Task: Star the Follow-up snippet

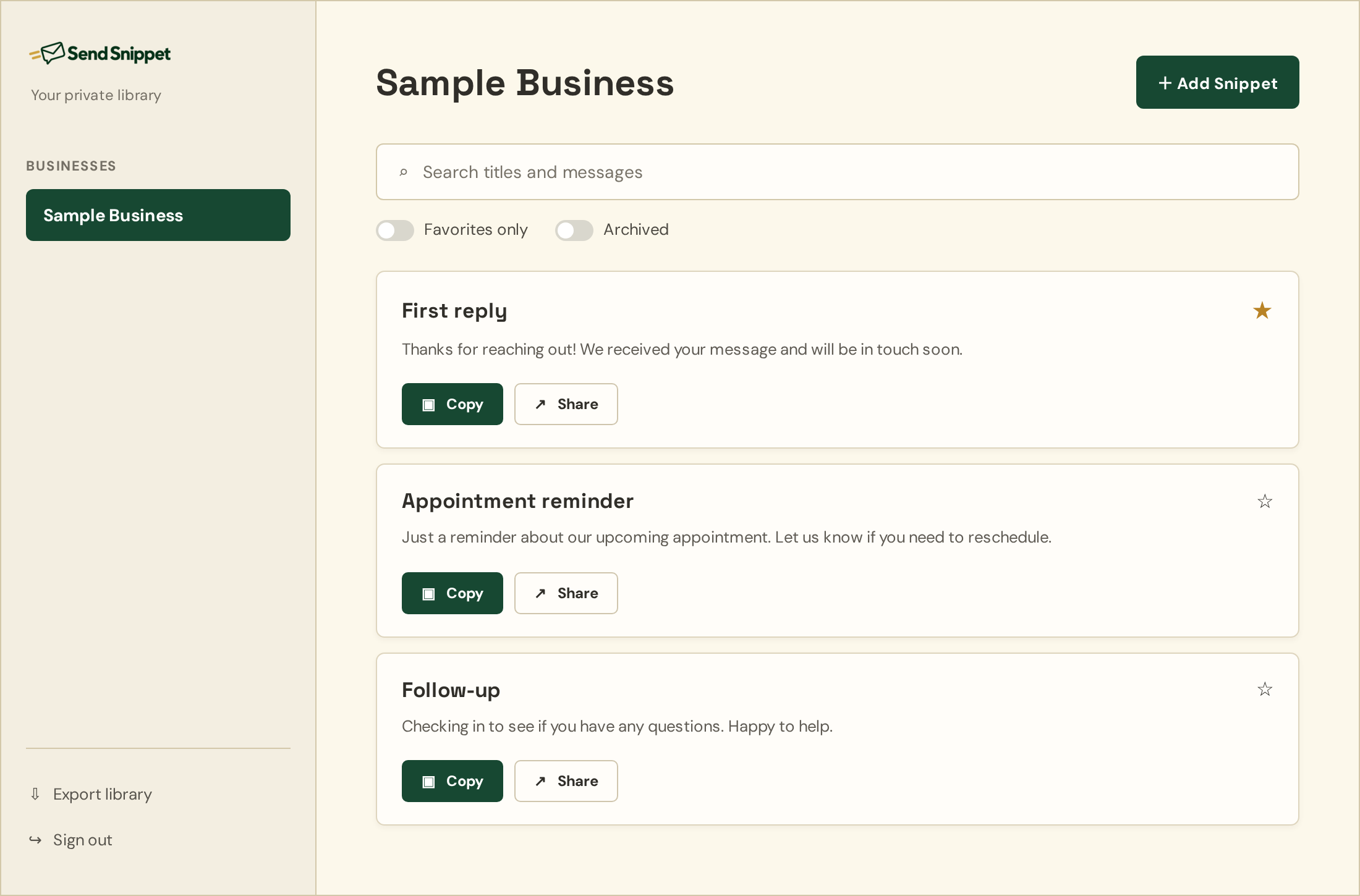Action: [1265, 689]
